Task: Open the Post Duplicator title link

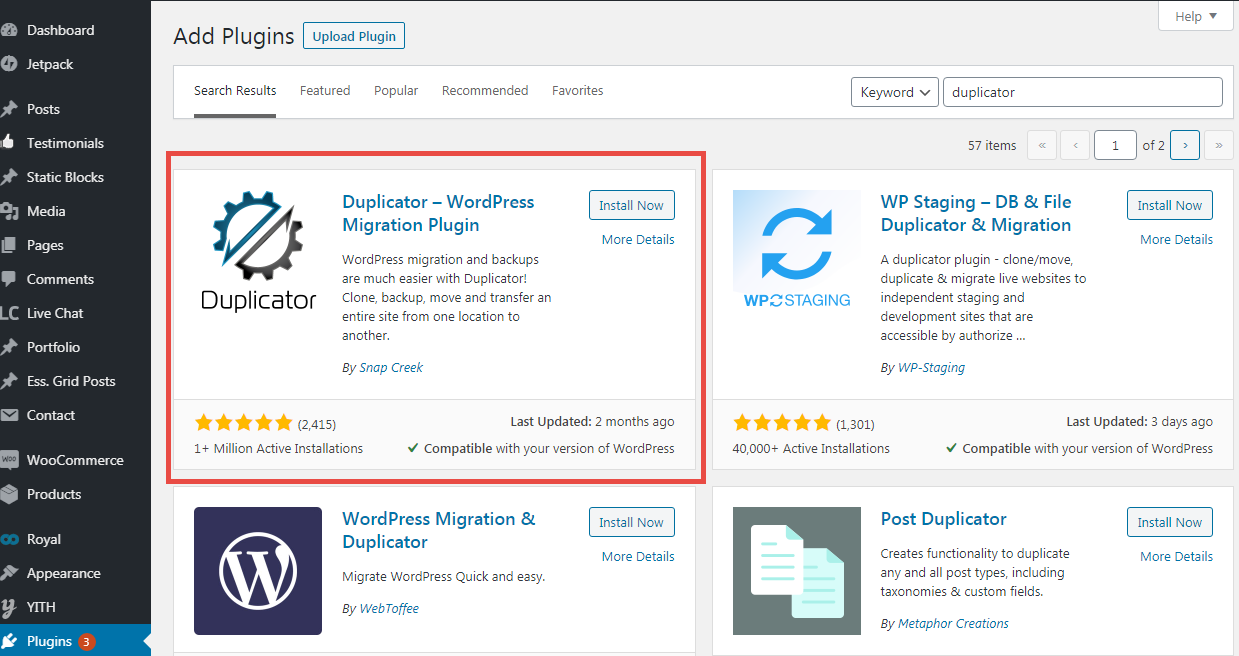Action: click(943, 519)
